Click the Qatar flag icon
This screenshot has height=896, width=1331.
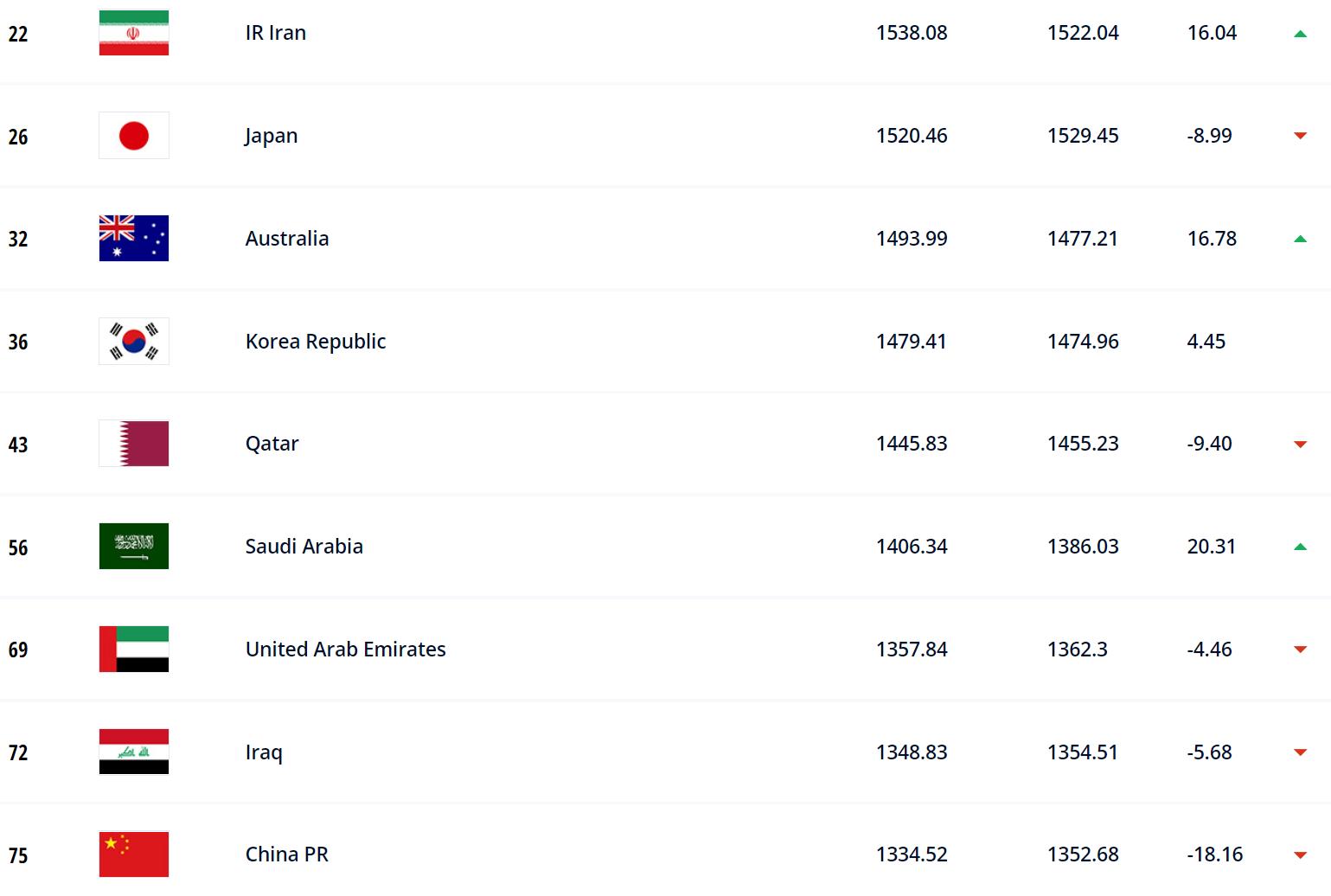point(134,444)
